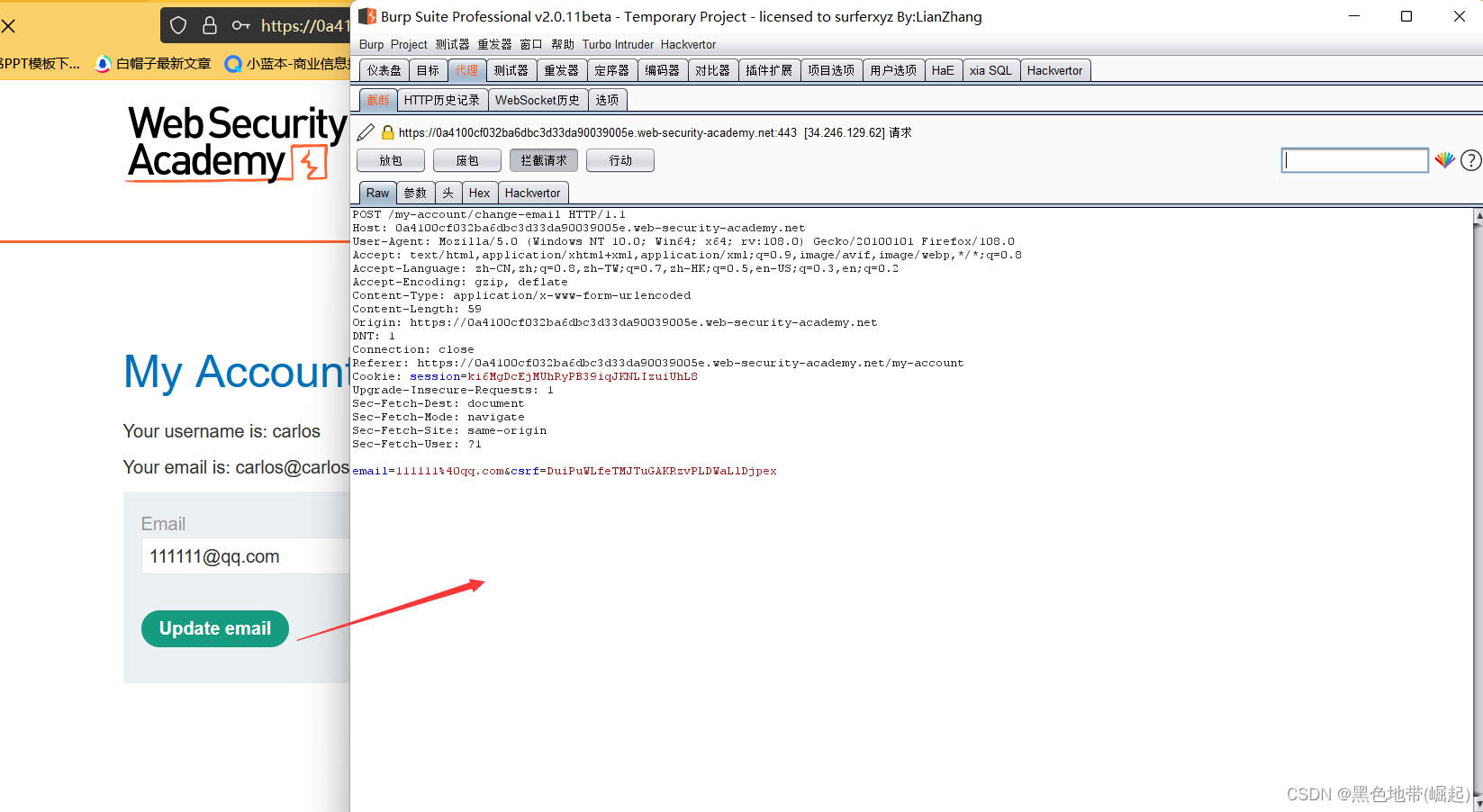Open the colorful highlight picker icon

tap(1444, 160)
